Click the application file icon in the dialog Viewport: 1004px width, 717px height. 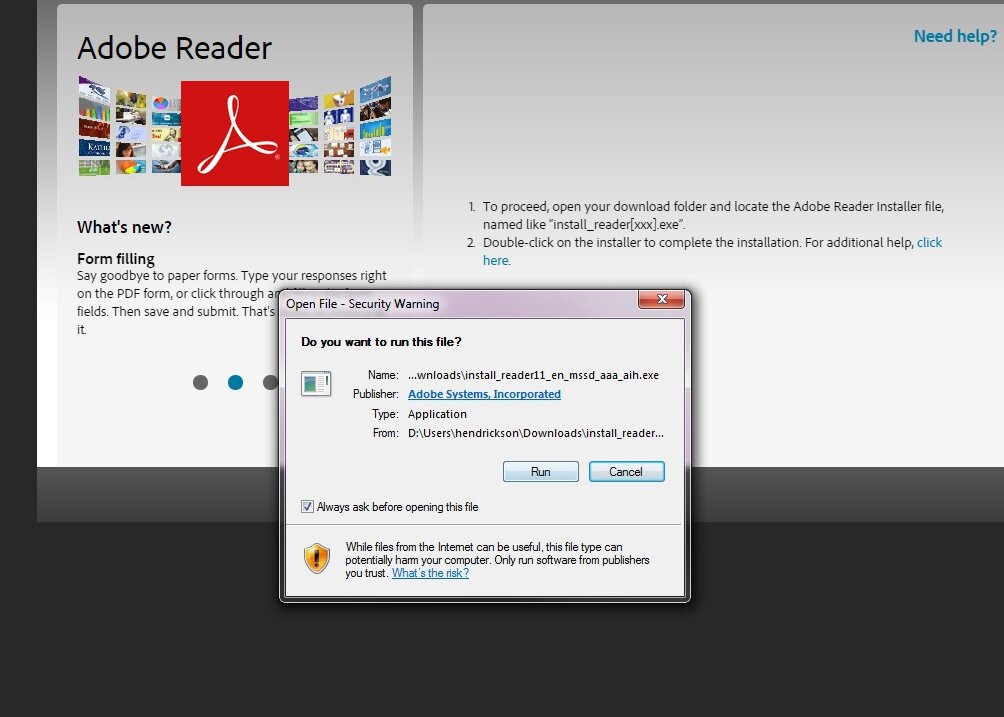click(317, 384)
